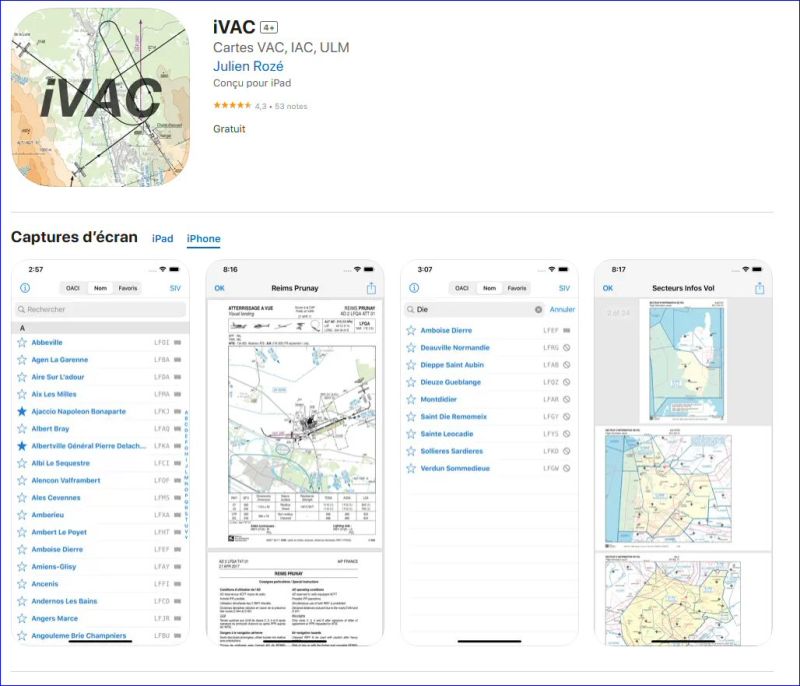Click Reims Prunay text page below chart
The height and width of the screenshot is (686, 800).
(294, 599)
